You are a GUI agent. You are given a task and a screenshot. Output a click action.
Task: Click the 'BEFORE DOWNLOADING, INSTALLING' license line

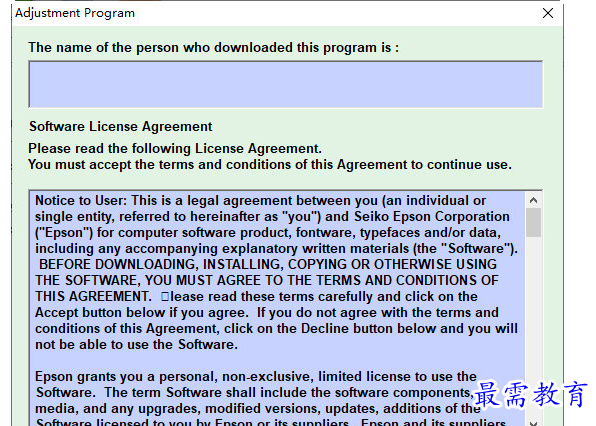[268, 264]
